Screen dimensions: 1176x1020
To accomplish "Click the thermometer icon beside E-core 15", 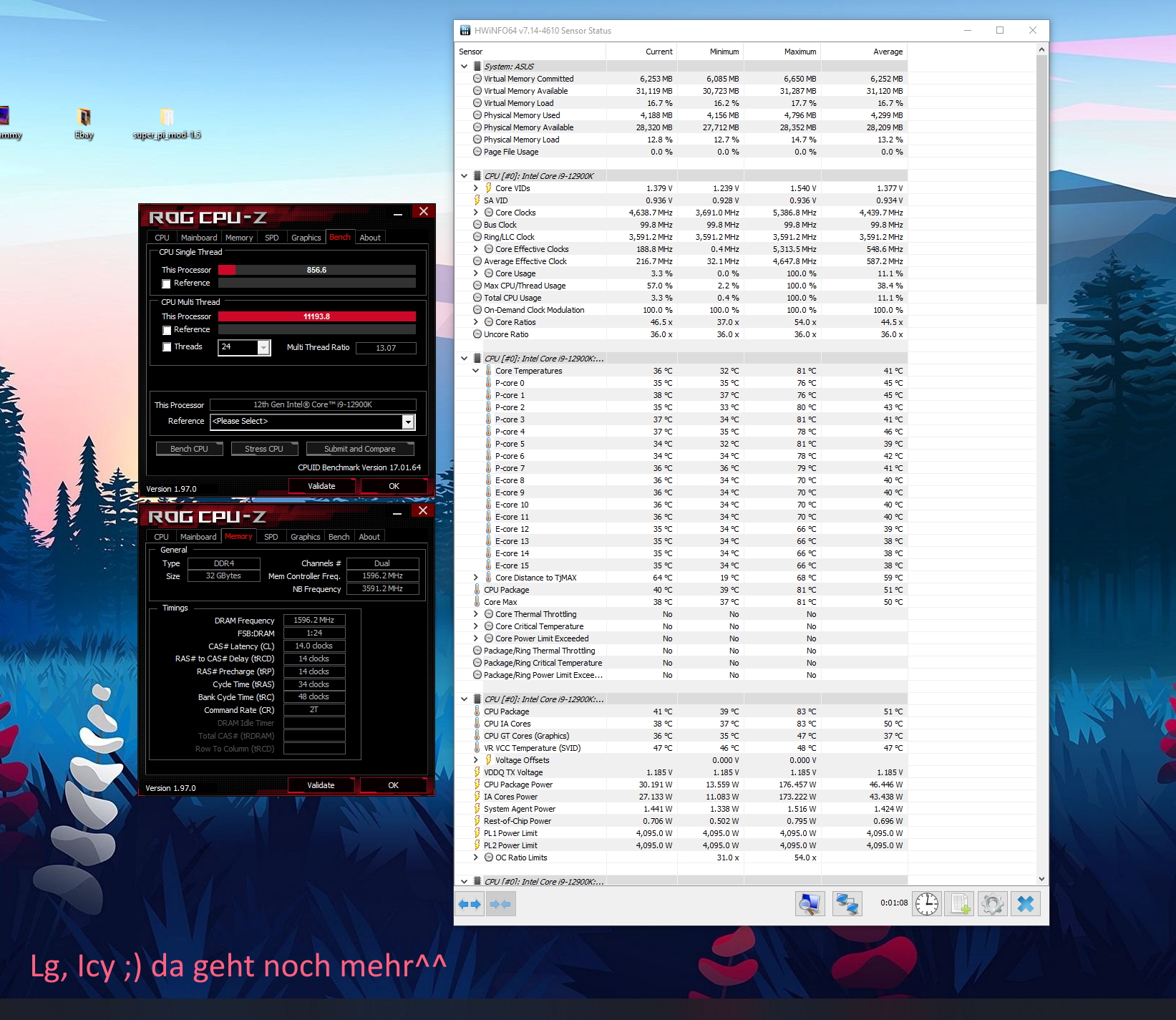I will coord(489,565).
